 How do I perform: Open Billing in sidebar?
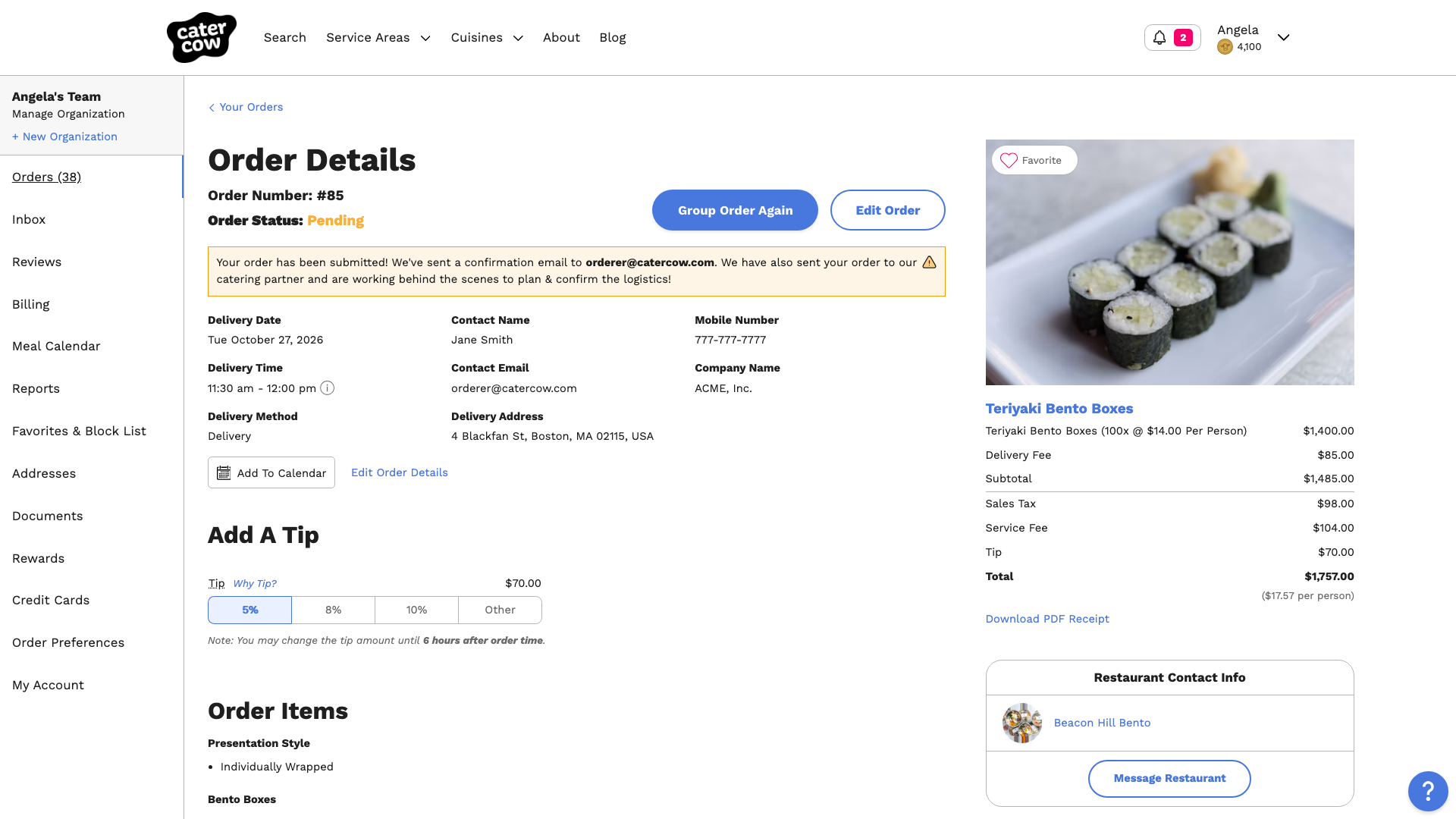pyautogui.click(x=30, y=304)
